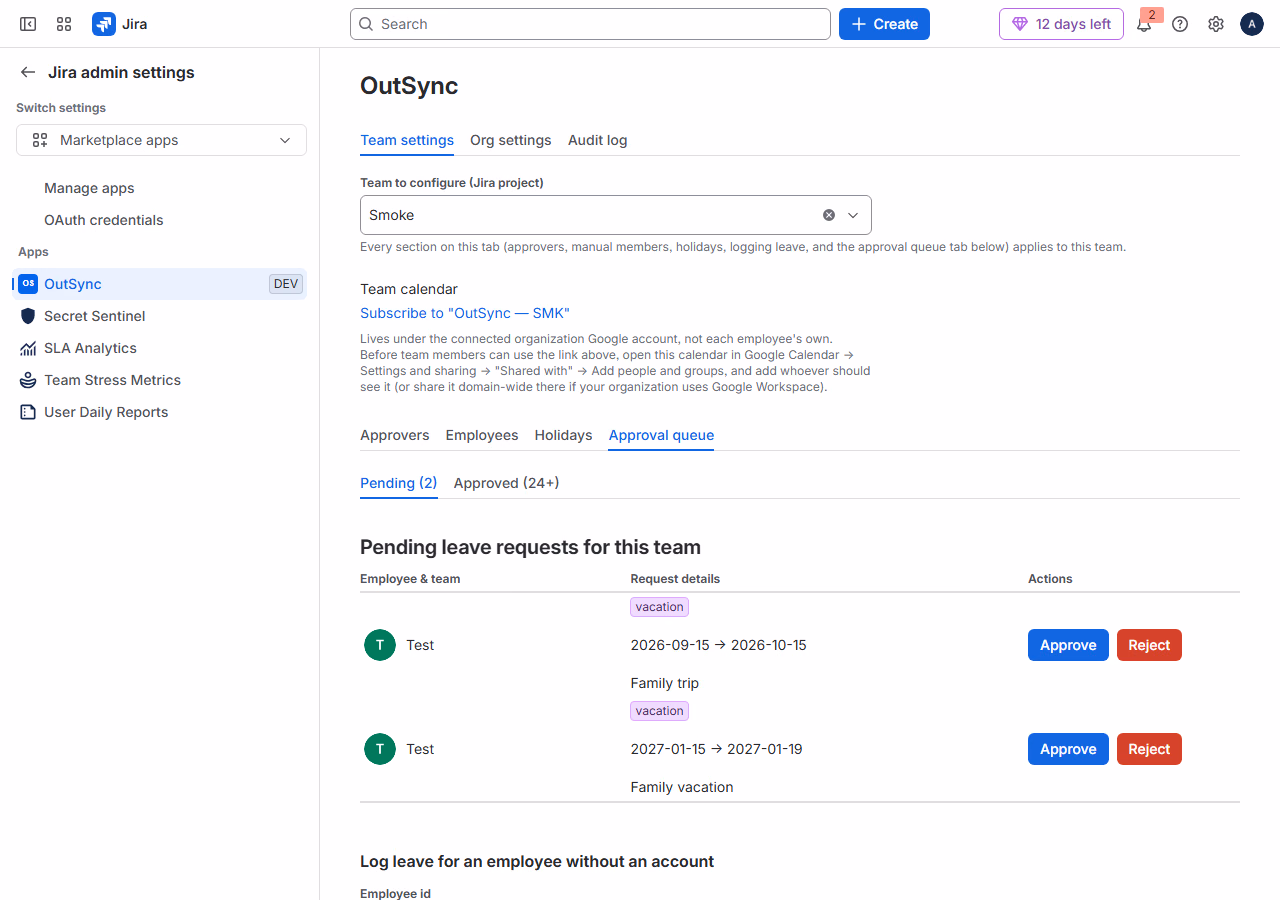Click the vacation tag above 2026-09-15
The image size is (1280, 900).
click(660, 607)
